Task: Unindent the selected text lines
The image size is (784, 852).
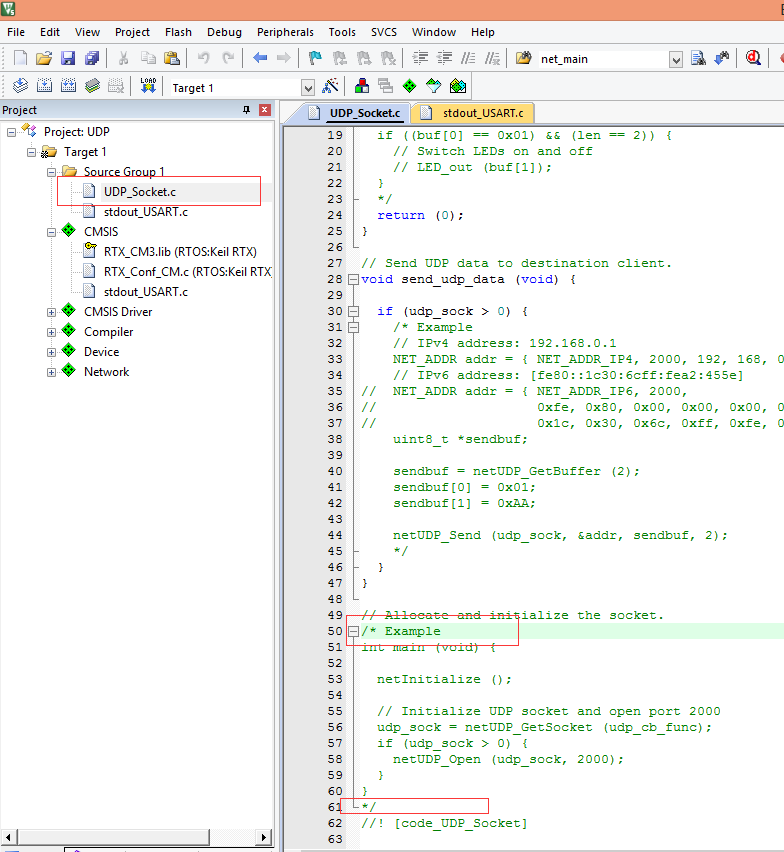Action: pyautogui.click(x=444, y=58)
